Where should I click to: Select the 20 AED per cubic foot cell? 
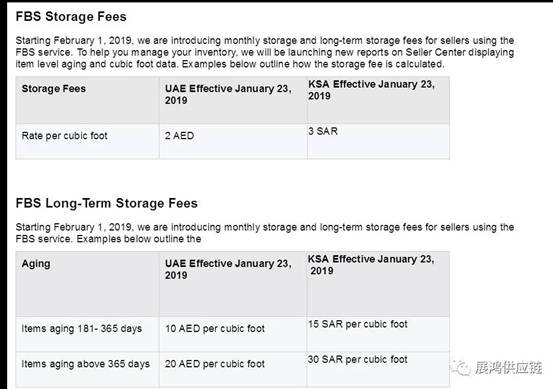[x=233, y=369]
